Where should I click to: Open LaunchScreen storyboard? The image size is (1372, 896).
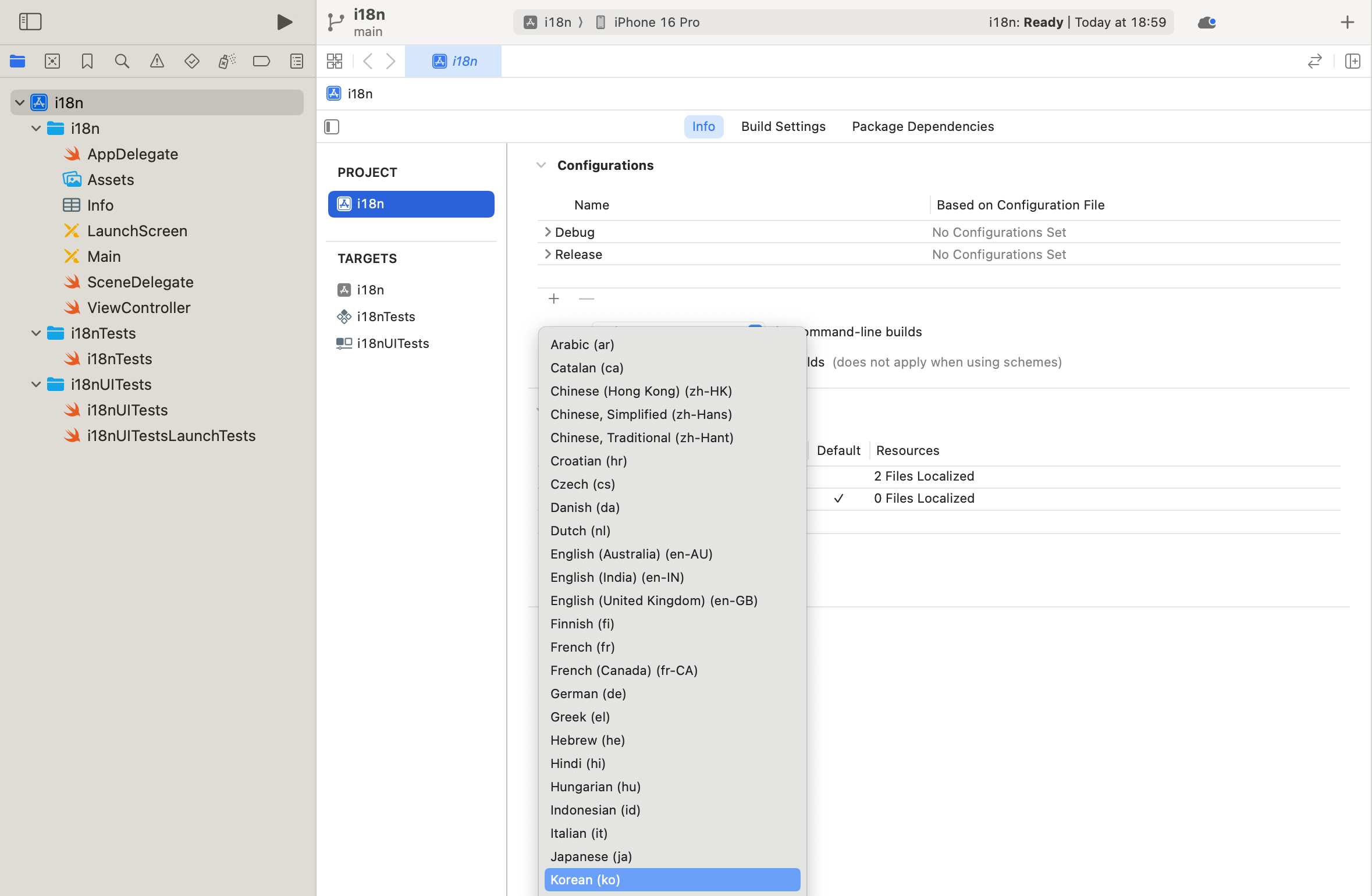tap(137, 231)
